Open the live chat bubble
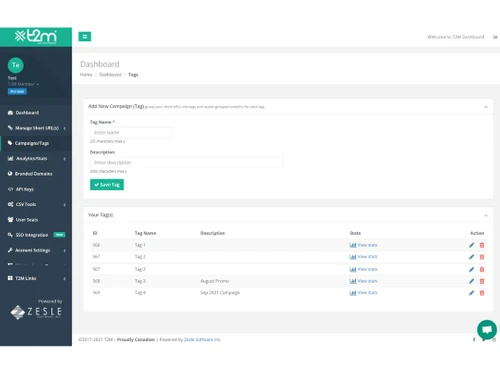Viewport: 500px width, 375px height. 487,330
